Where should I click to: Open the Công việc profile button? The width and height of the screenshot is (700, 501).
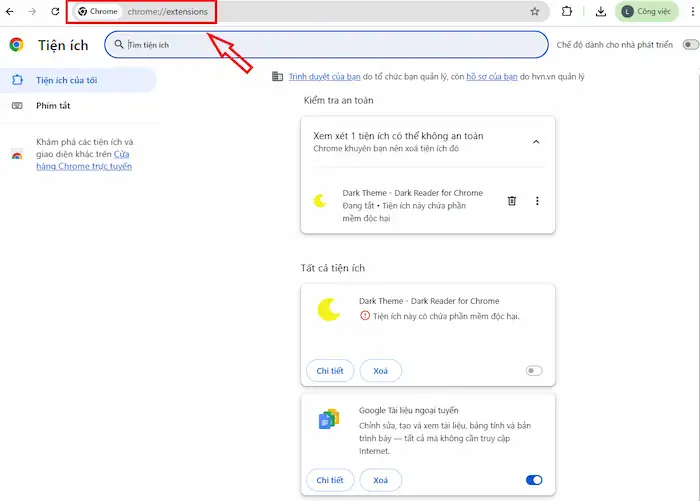(x=654, y=12)
